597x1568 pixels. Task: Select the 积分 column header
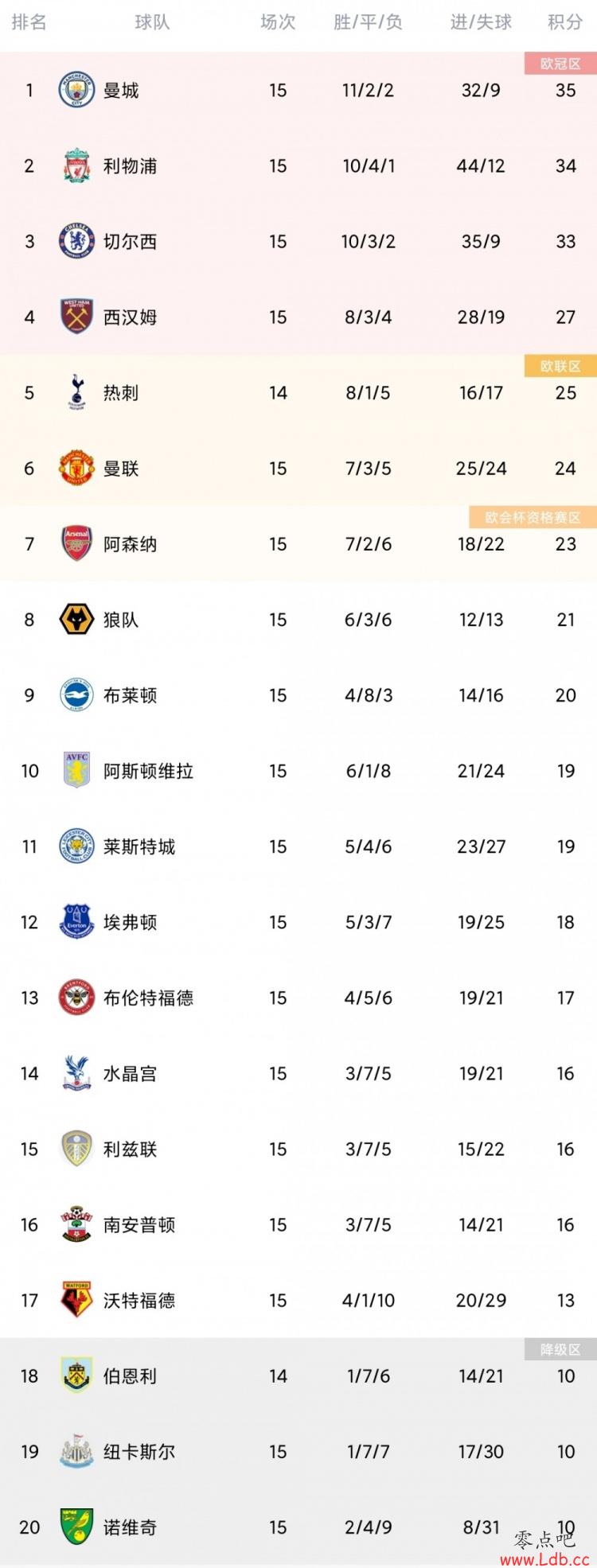565,22
